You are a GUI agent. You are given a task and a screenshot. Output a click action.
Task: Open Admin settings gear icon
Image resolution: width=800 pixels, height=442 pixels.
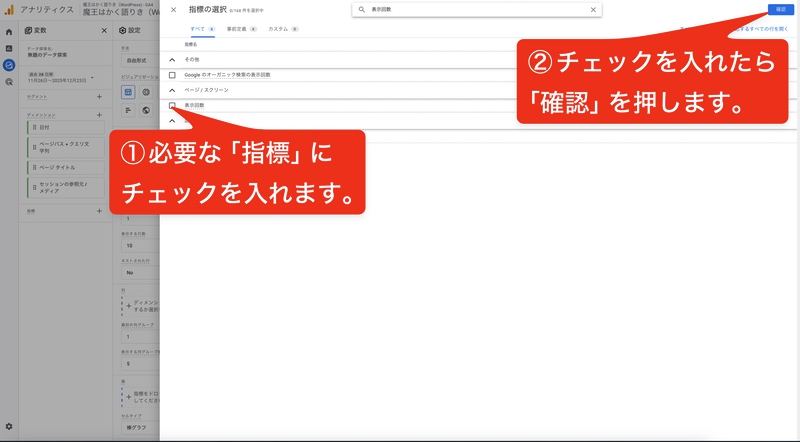9,426
